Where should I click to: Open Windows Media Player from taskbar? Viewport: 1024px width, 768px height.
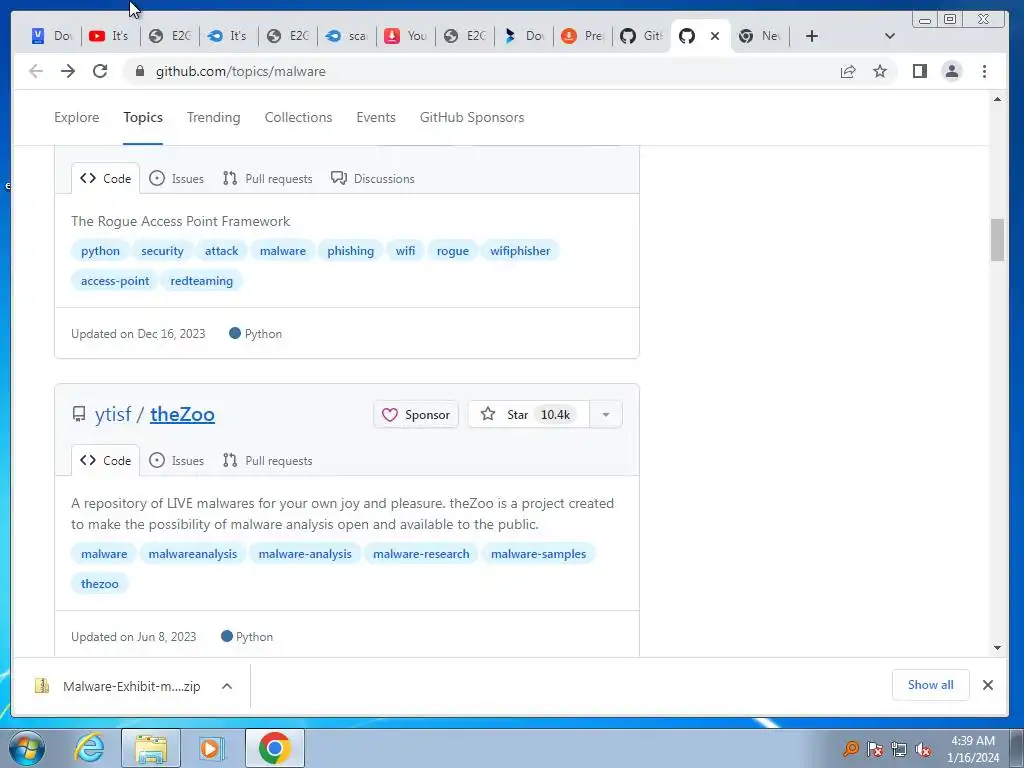pos(212,748)
